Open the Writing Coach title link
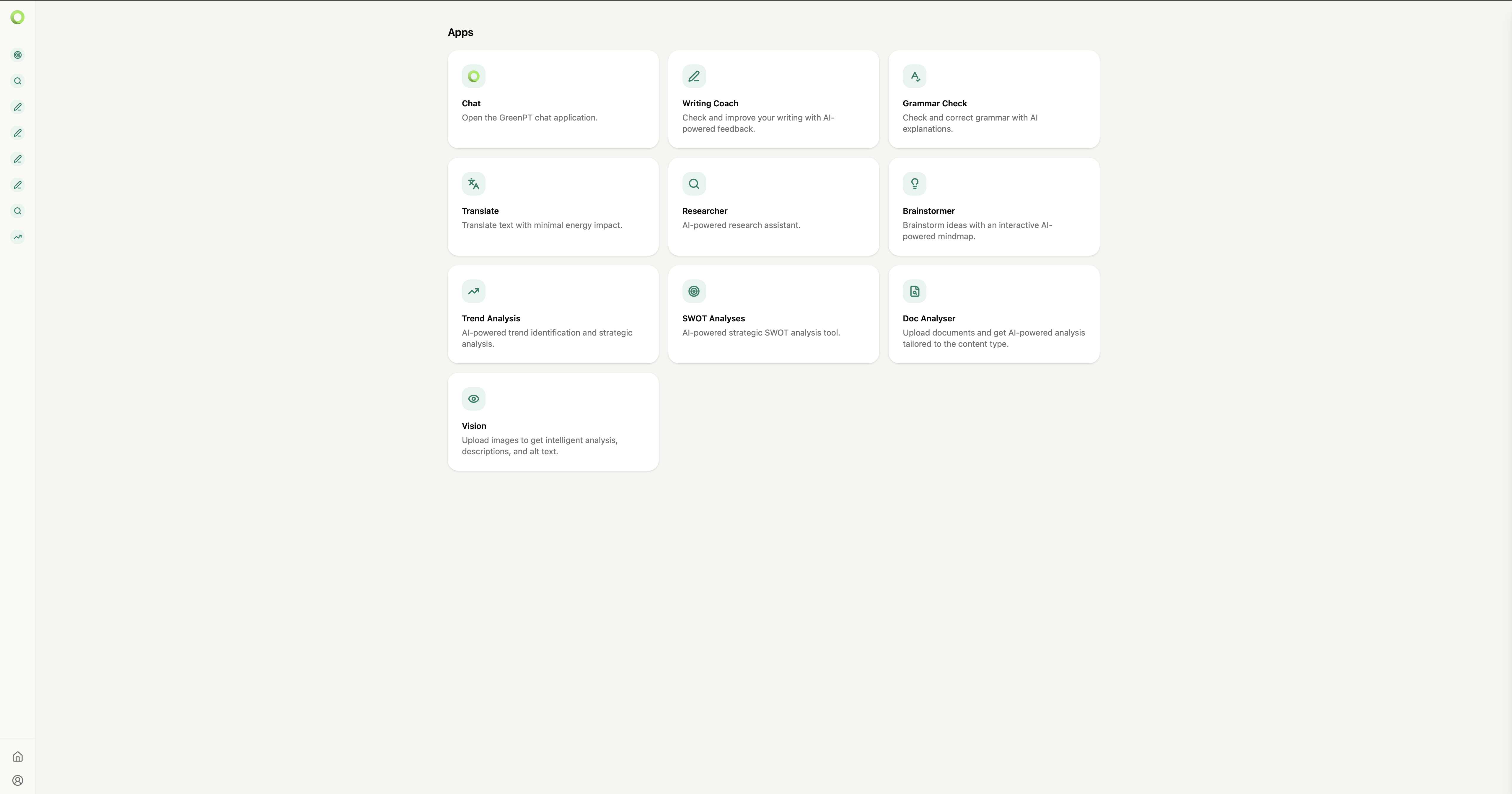This screenshot has width=1512, height=794. coord(710,103)
